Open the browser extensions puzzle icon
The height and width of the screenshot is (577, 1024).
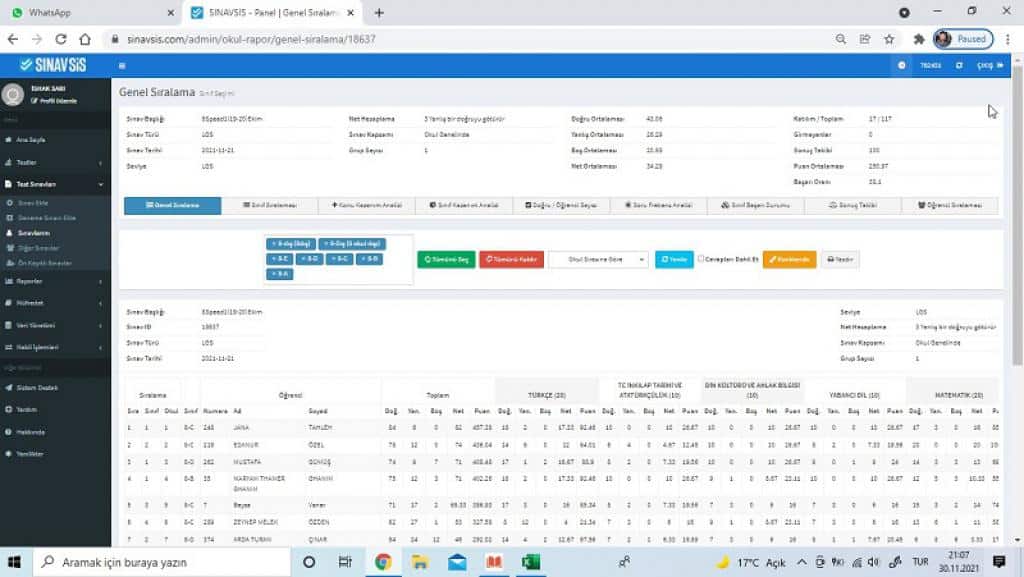[x=918, y=39]
